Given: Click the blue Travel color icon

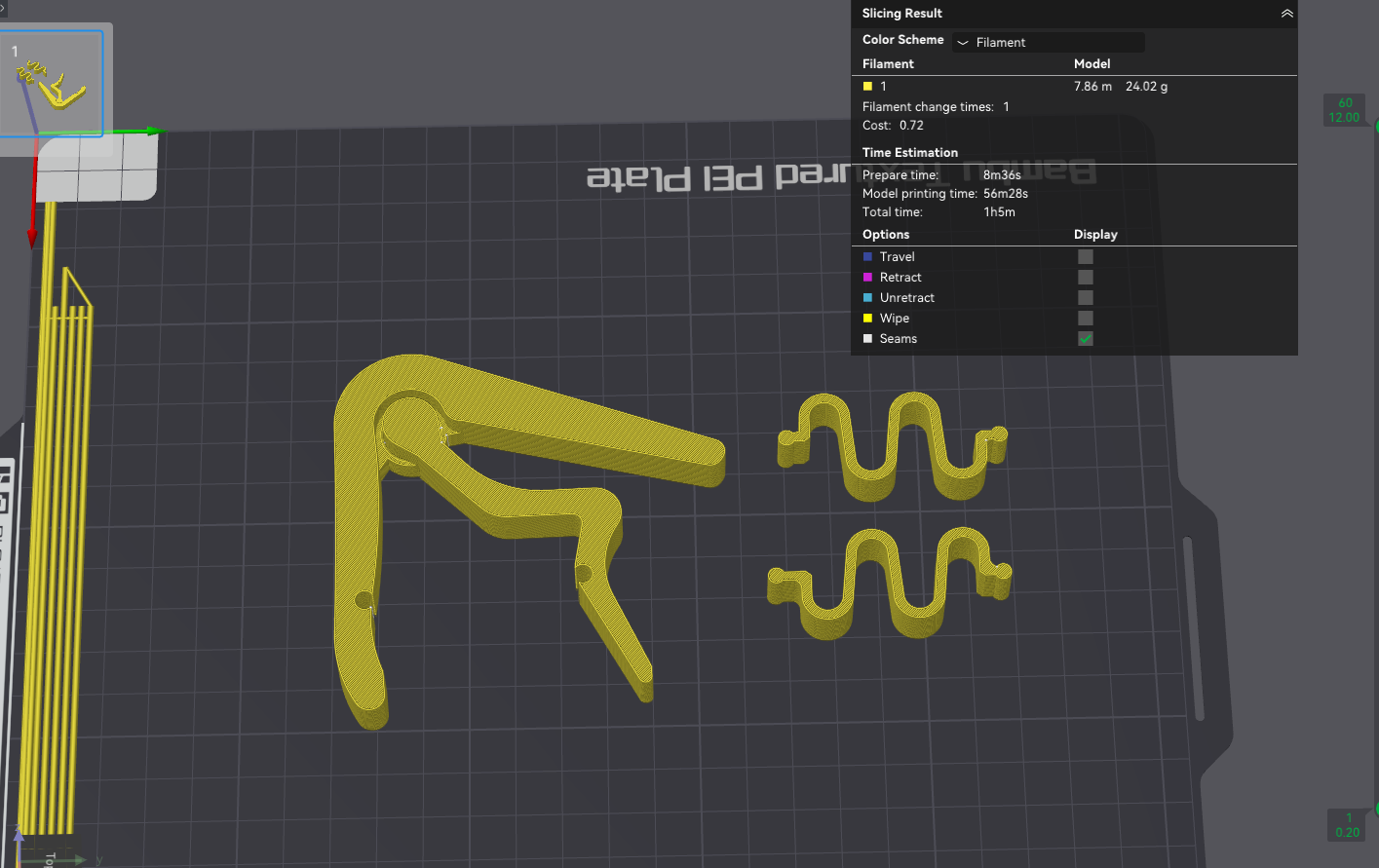Looking at the screenshot, I should pos(867,257).
